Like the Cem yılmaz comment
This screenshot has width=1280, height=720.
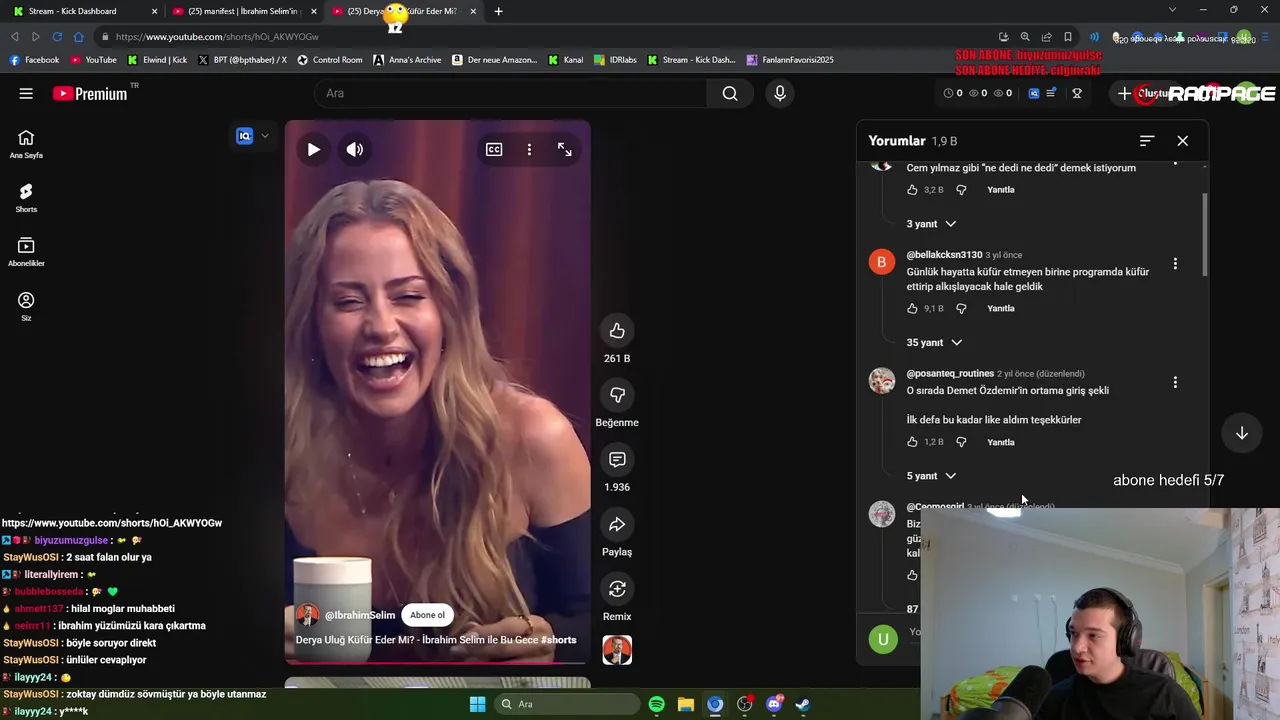[912, 190]
